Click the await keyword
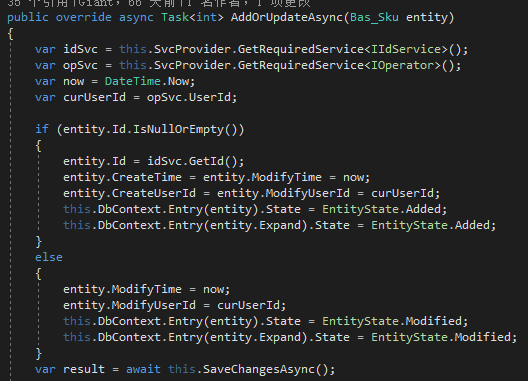The height and width of the screenshot is (381, 528). (x=143, y=369)
